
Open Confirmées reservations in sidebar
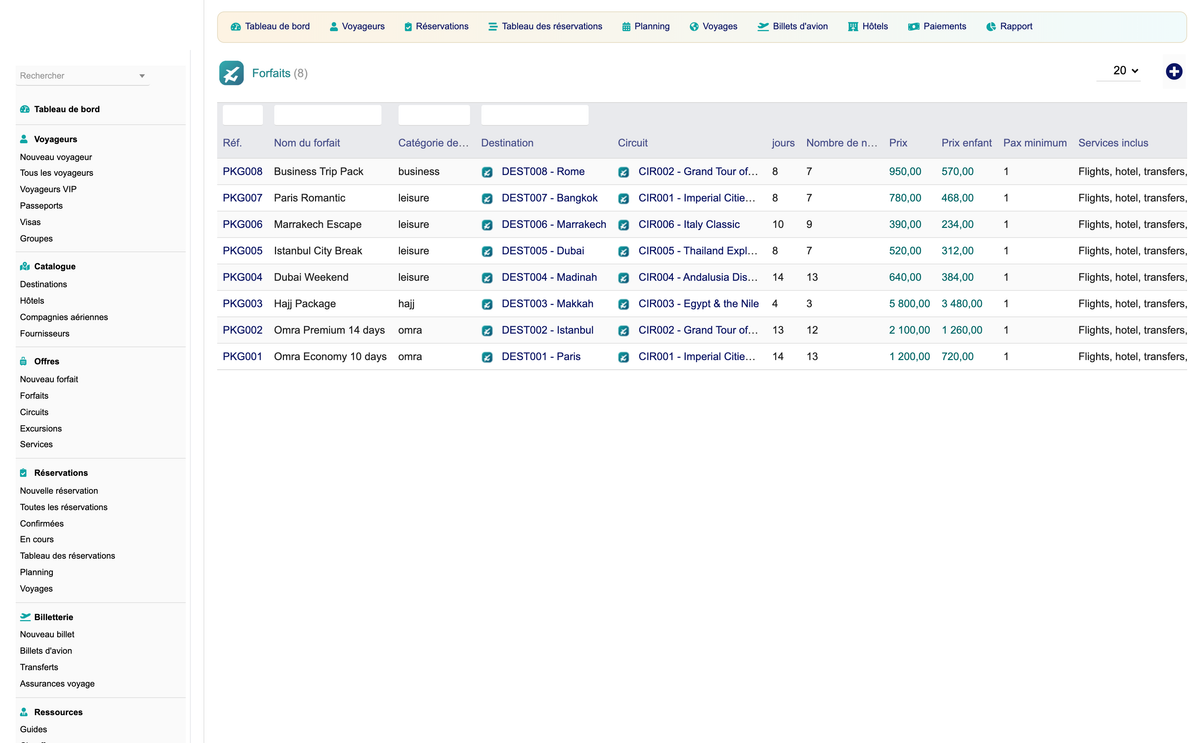[42, 523]
